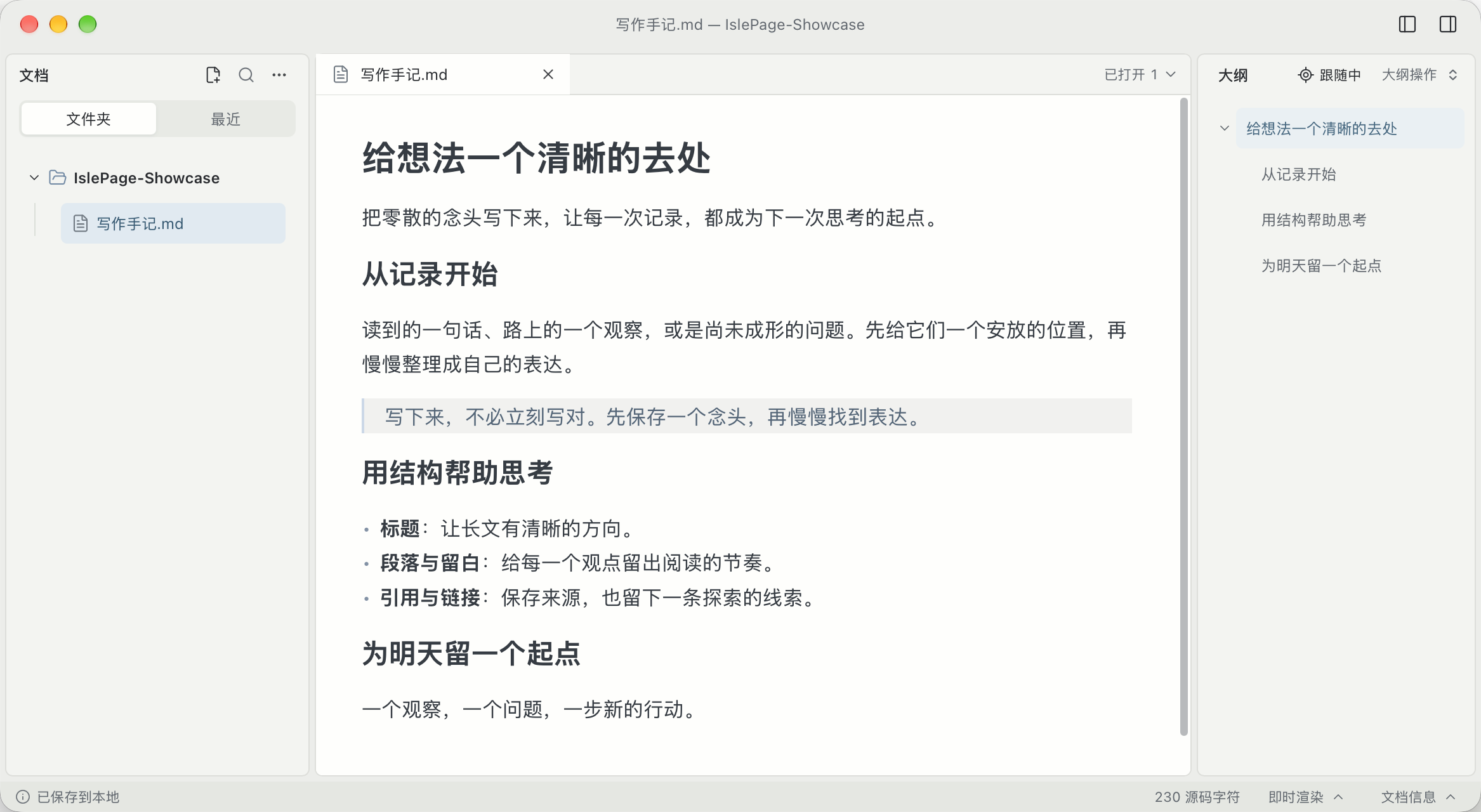Open search in the documents sidebar
Viewport: 1481px width, 812px height.
[246, 75]
